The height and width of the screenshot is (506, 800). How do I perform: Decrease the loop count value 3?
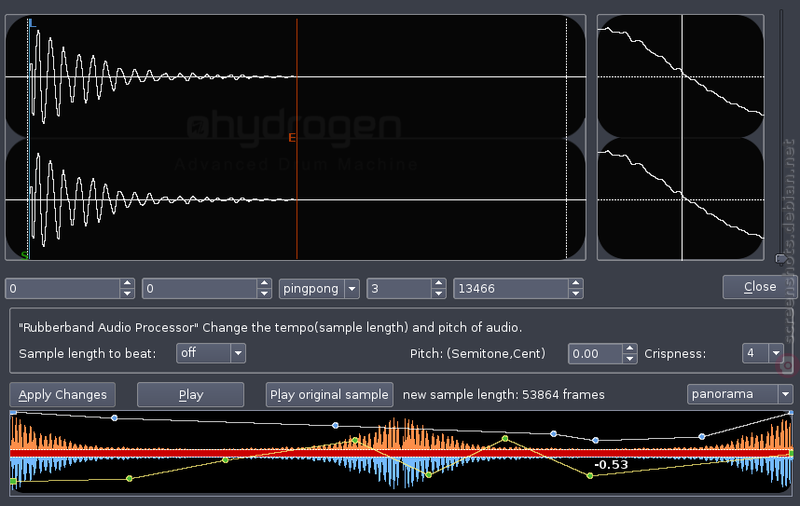point(439,293)
